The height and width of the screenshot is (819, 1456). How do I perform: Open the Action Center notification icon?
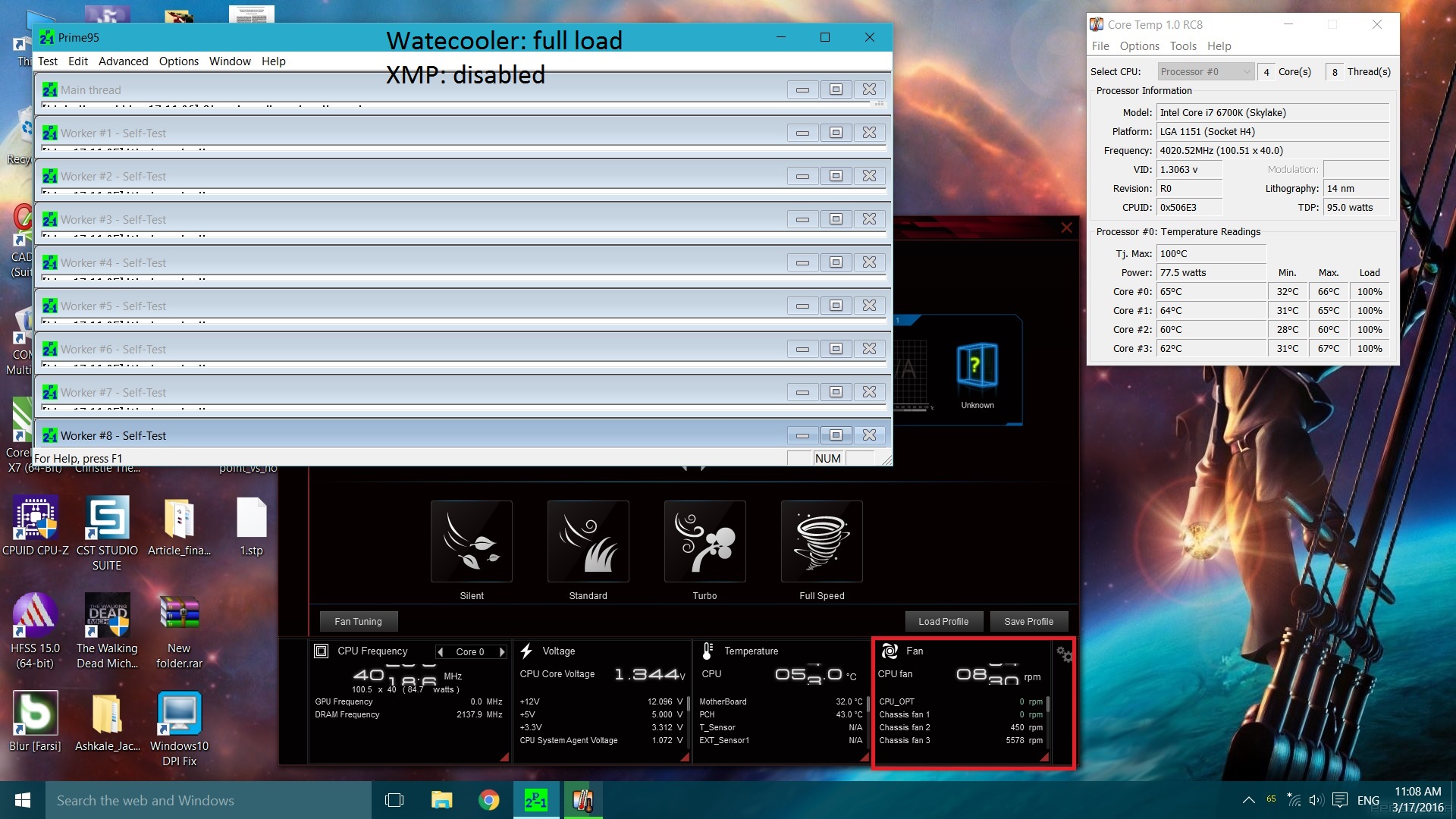point(1340,800)
